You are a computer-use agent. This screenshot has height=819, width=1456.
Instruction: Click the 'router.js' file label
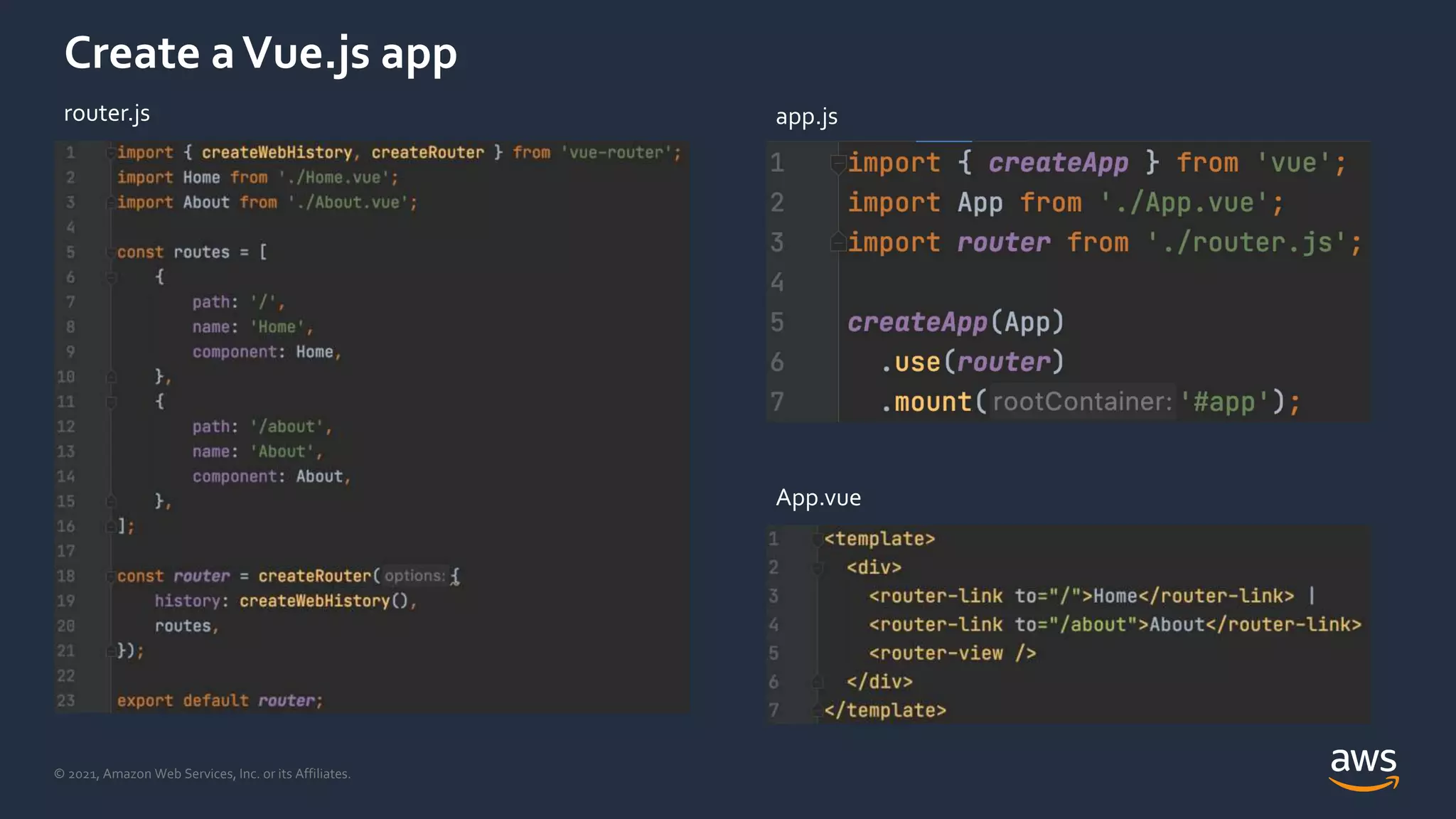point(107,113)
